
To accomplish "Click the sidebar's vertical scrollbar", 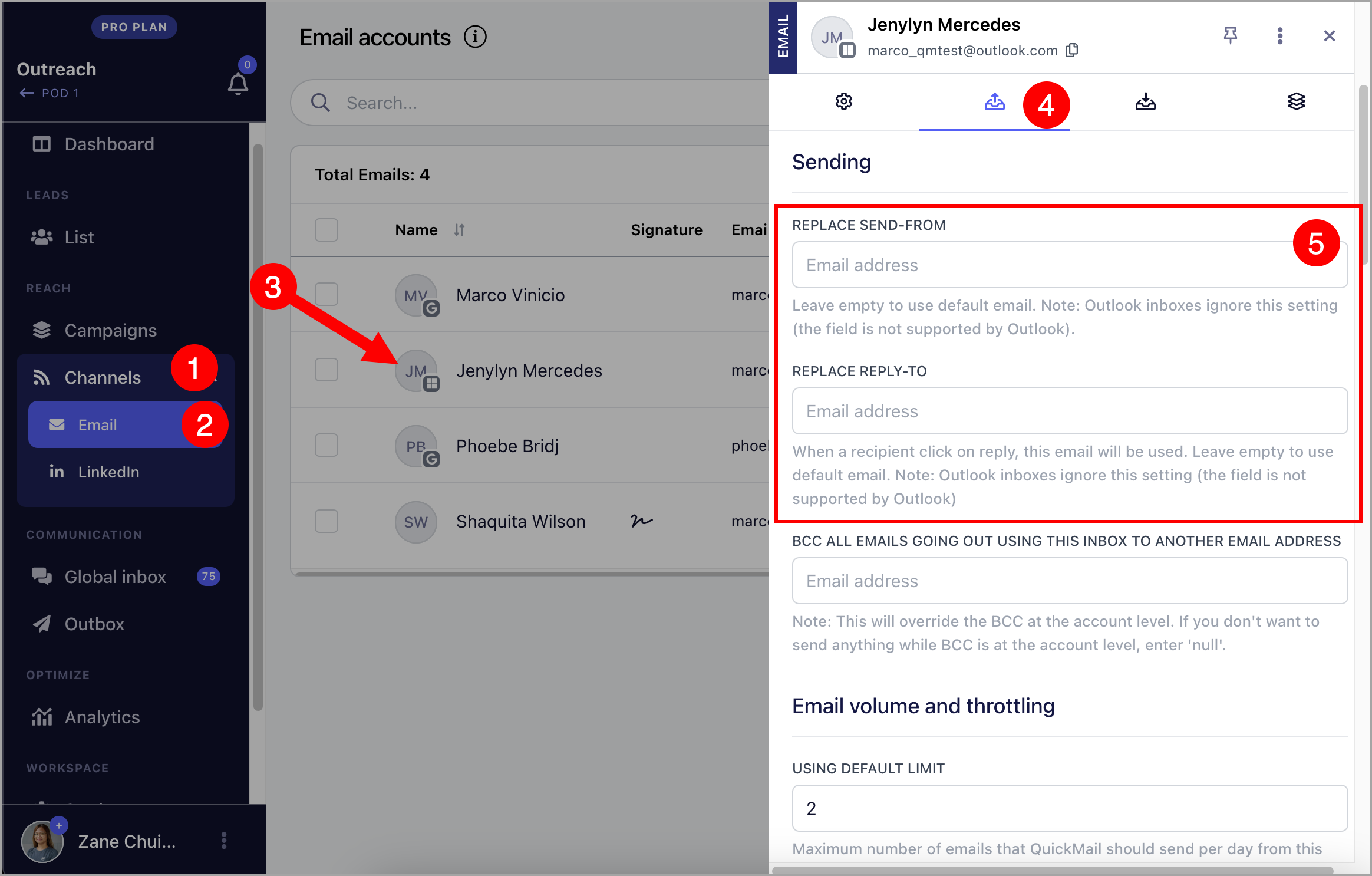I will coord(258,427).
